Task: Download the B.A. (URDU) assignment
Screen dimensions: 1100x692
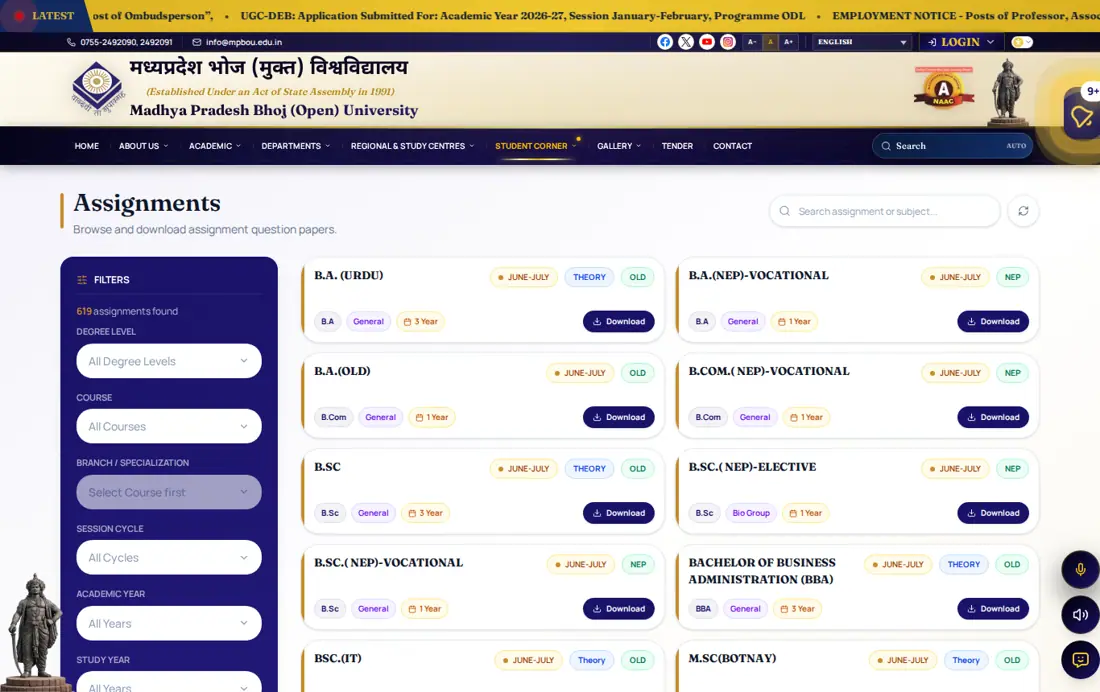Action: (x=619, y=321)
